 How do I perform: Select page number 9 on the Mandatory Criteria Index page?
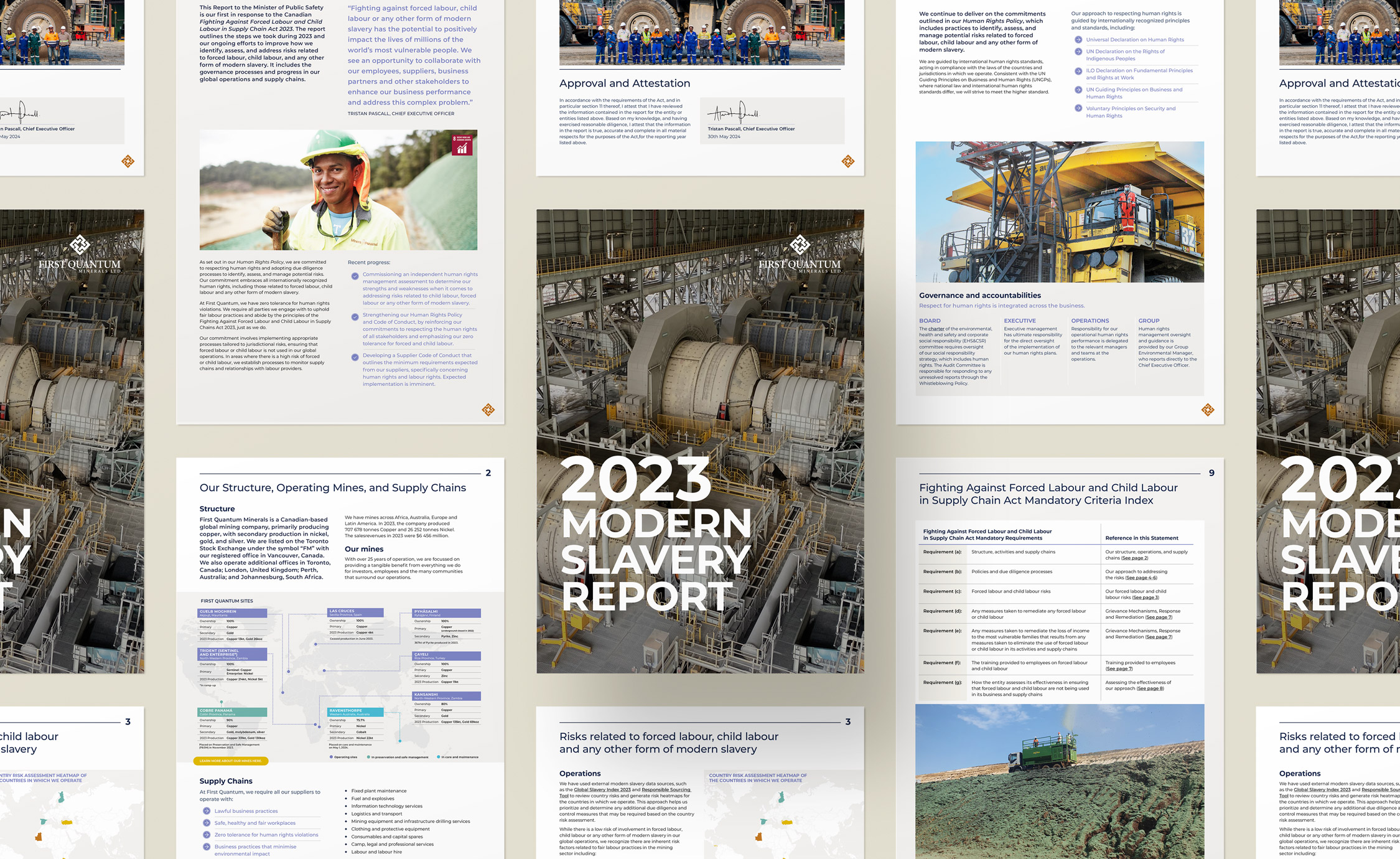[1211, 473]
